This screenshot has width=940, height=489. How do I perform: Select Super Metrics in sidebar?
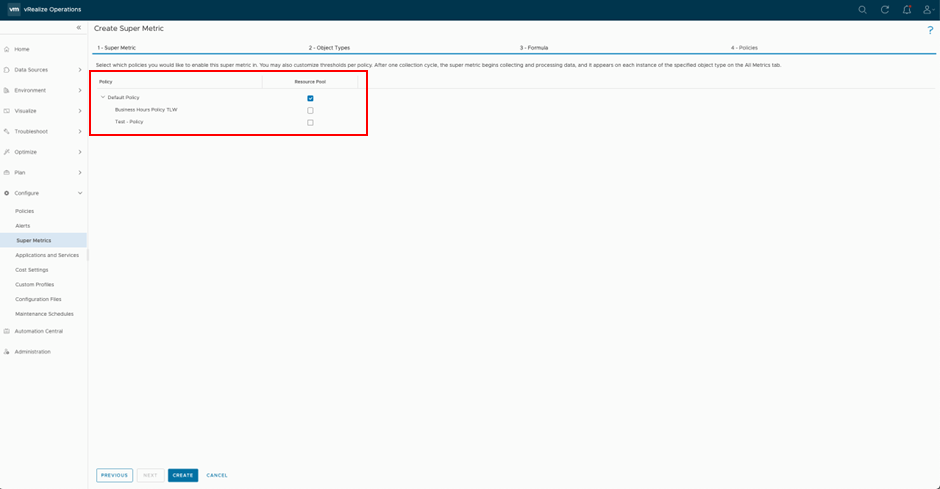(43, 240)
